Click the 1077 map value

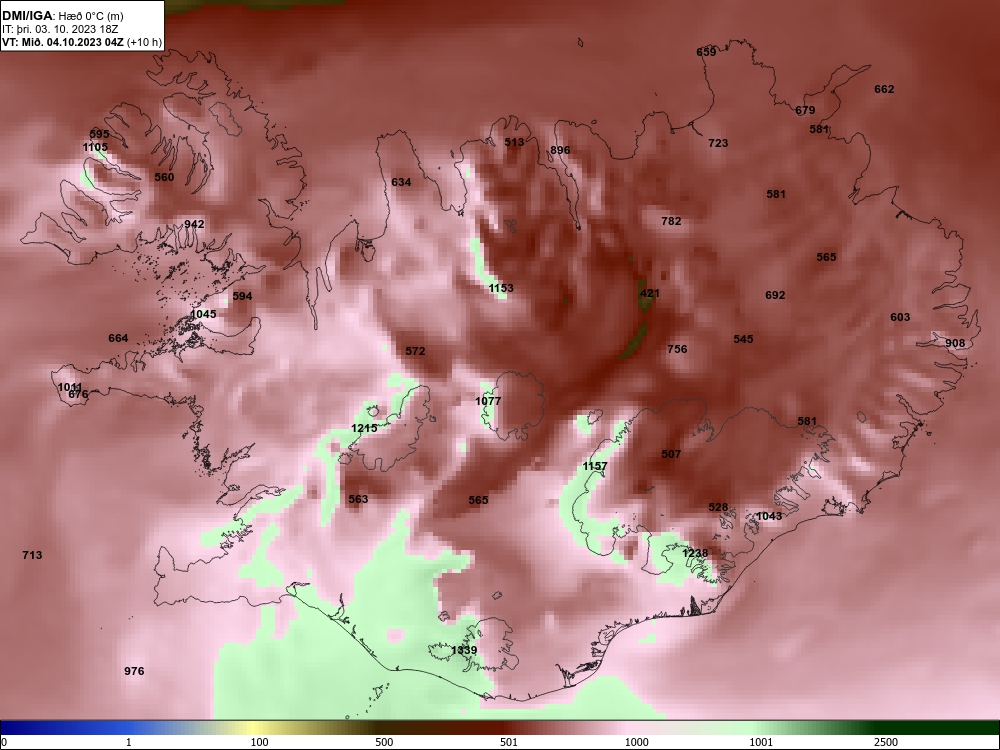pyautogui.click(x=488, y=401)
